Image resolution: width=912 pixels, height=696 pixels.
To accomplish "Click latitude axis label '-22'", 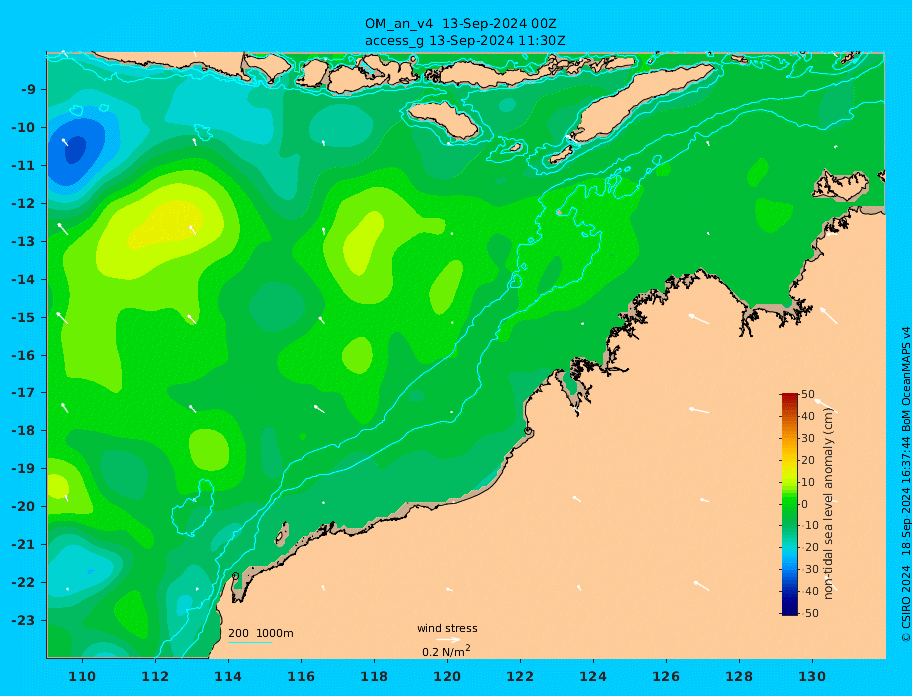I will tap(23, 583).
